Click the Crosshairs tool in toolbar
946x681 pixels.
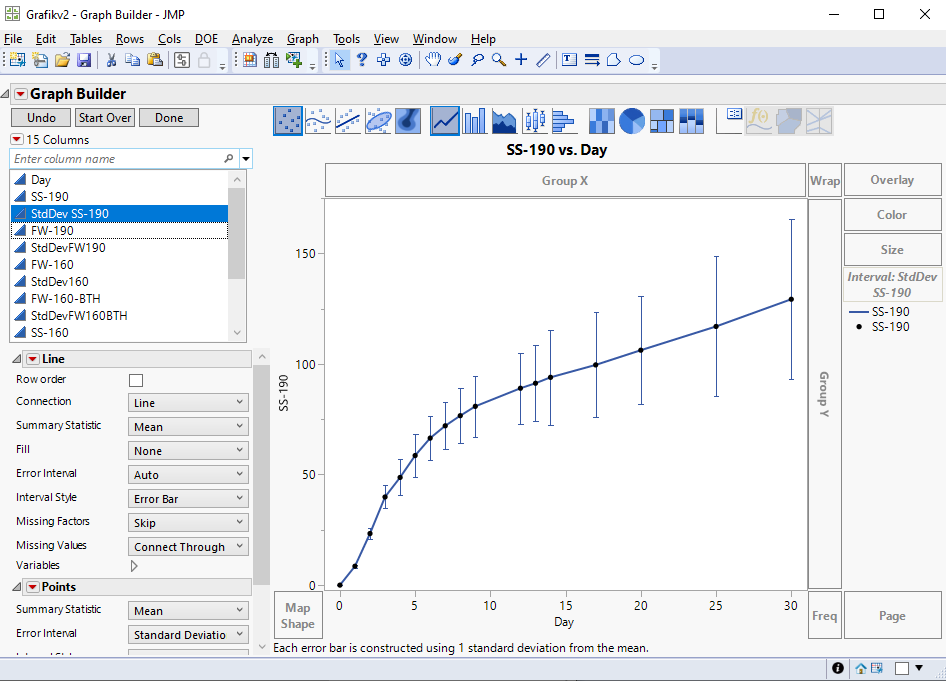click(x=521, y=60)
